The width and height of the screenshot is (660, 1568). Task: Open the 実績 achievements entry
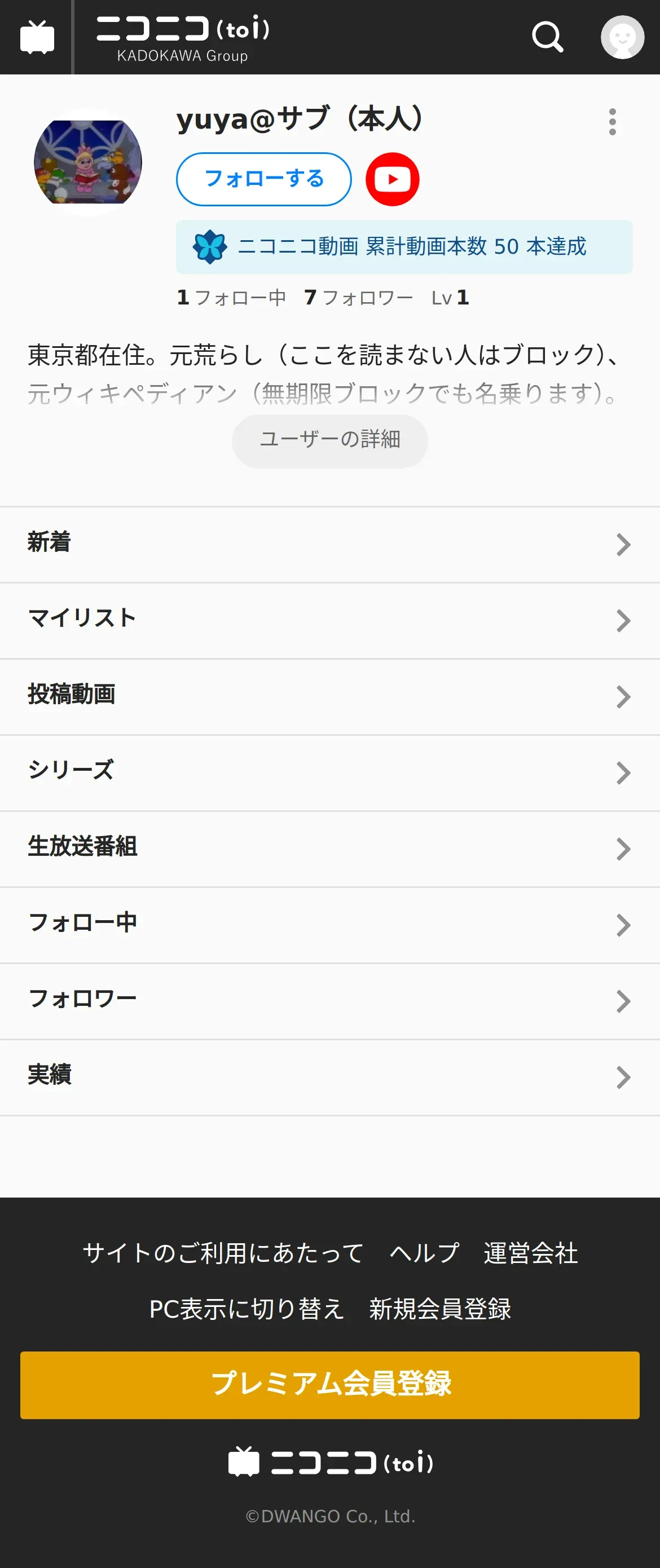(x=330, y=1077)
